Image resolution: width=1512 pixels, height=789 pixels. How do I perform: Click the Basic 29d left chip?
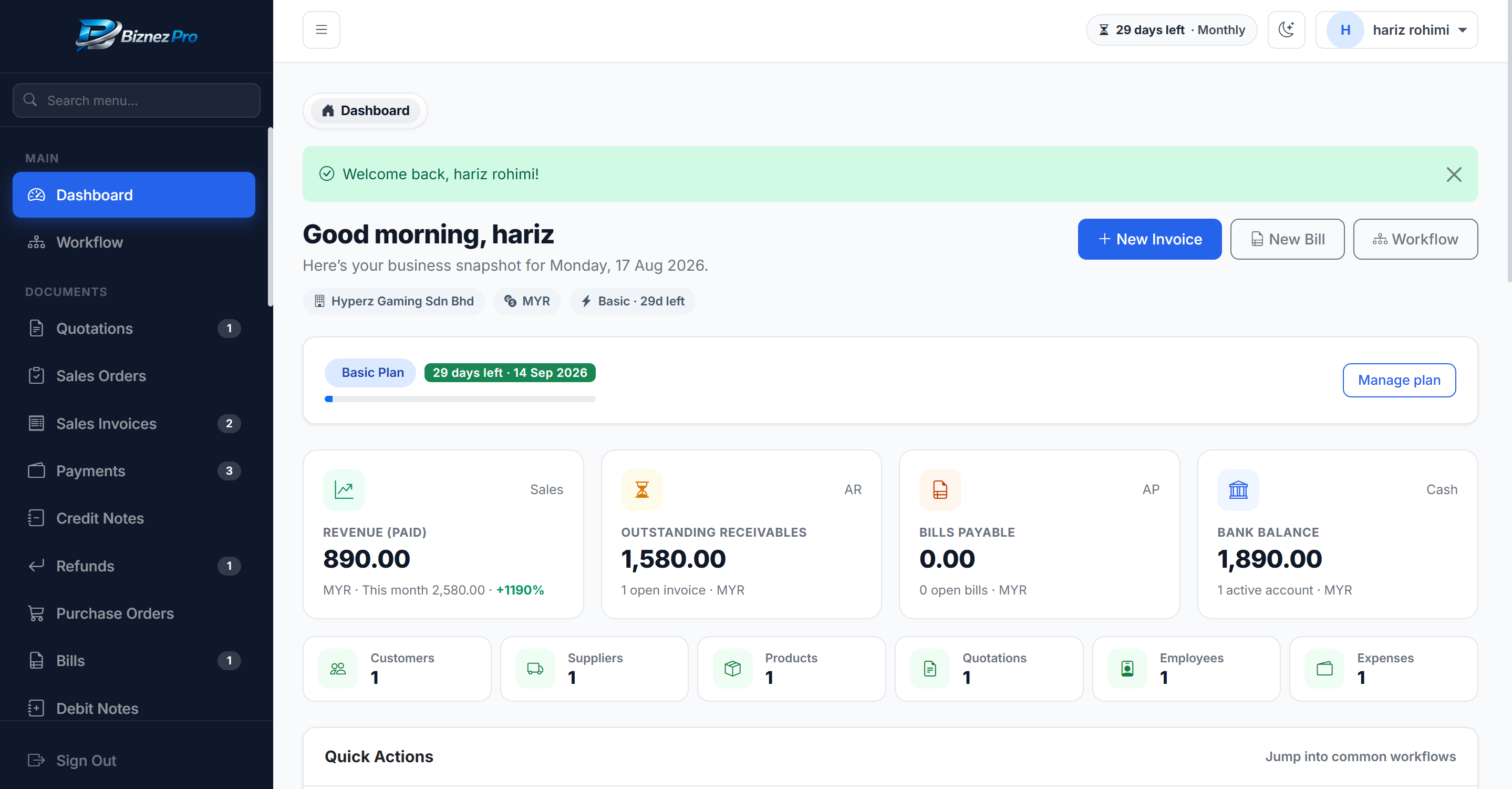point(631,301)
